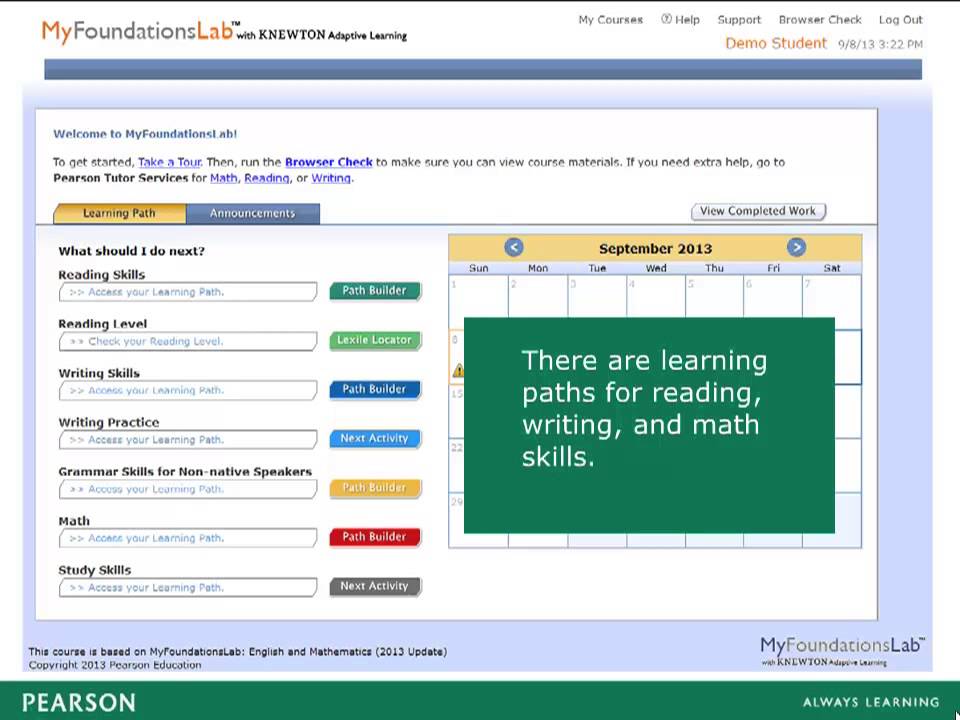Click the MyFoundationsLab header logo
960x720 pixels.
(x=224, y=31)
